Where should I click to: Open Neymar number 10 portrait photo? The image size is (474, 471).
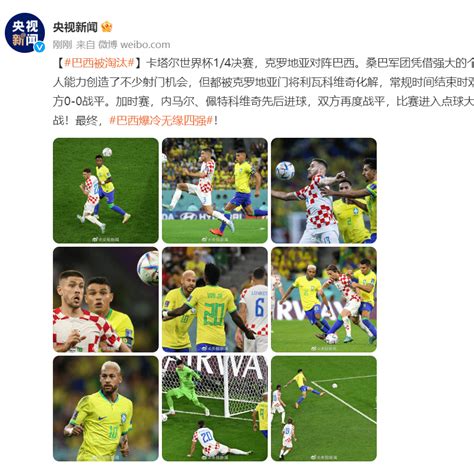coord(106,408)
